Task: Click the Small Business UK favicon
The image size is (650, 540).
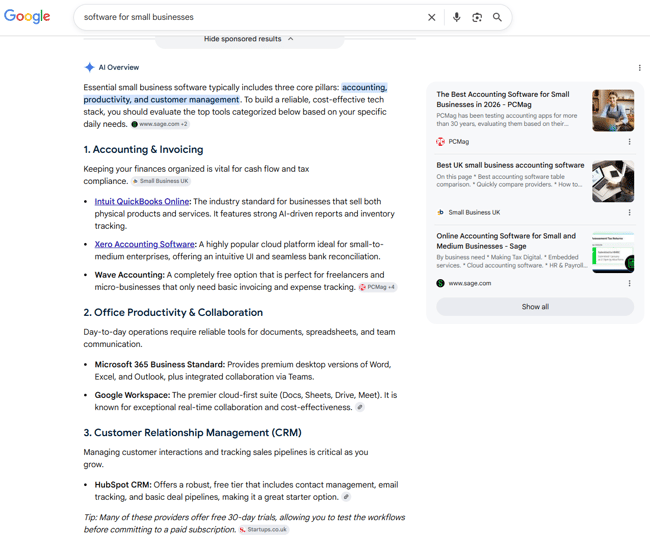Action: coord(440,212)
